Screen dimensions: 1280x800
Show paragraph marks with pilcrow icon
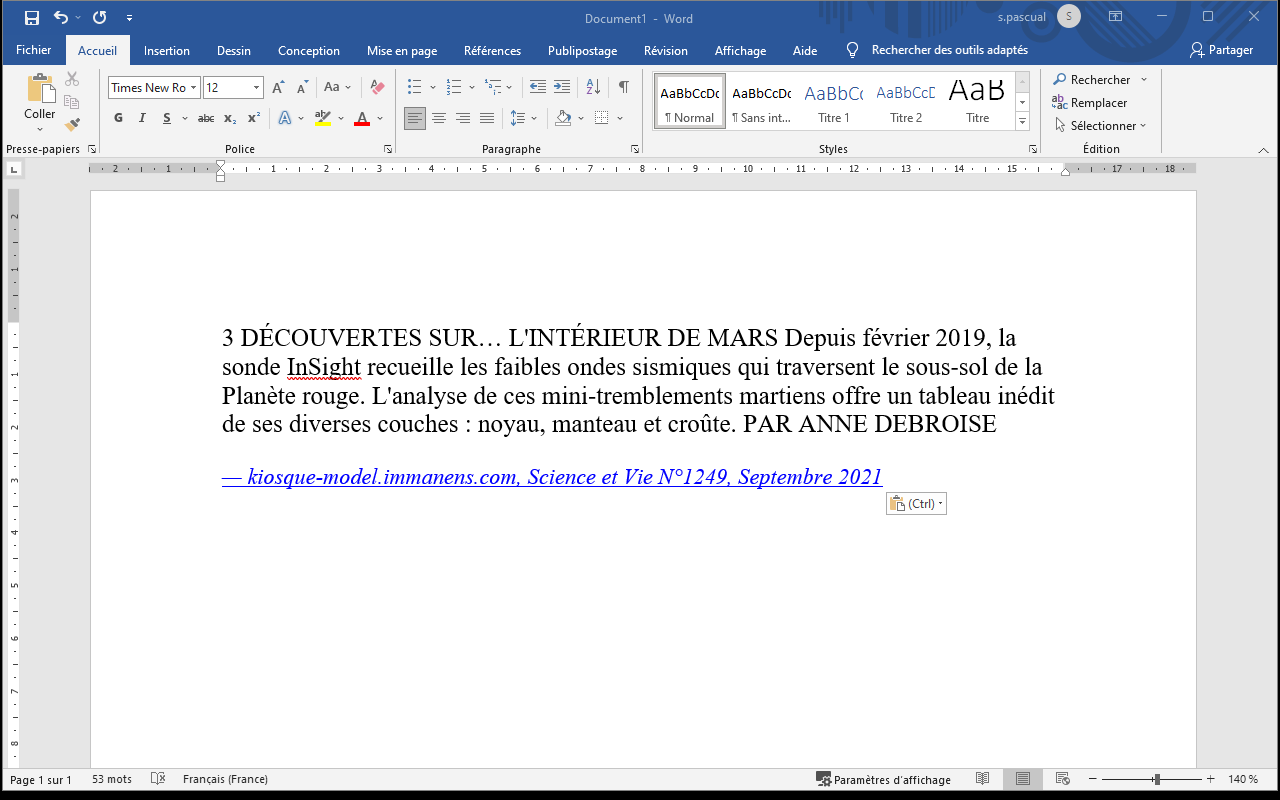(623, 87)
